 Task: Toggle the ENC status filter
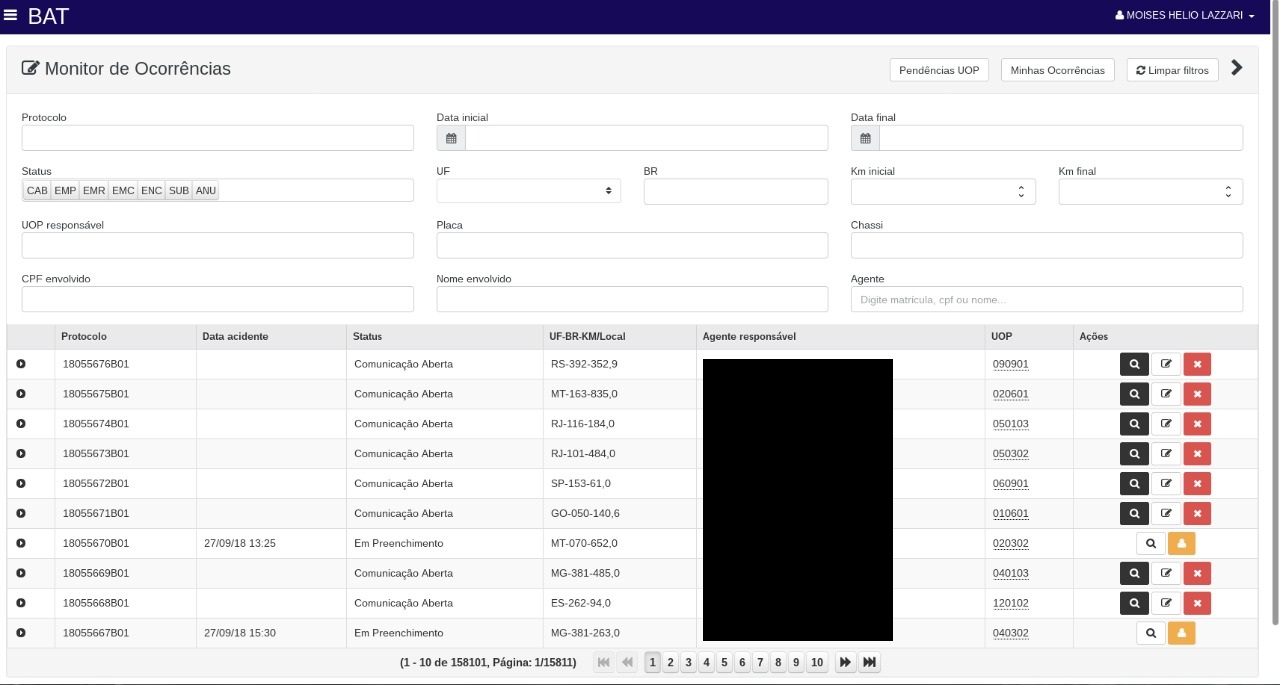[151, 190]
